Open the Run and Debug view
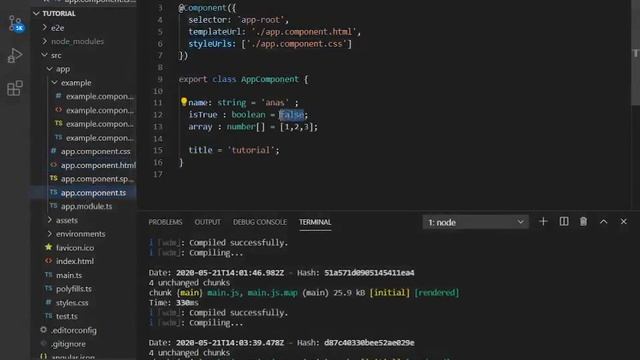 point(15,56)
